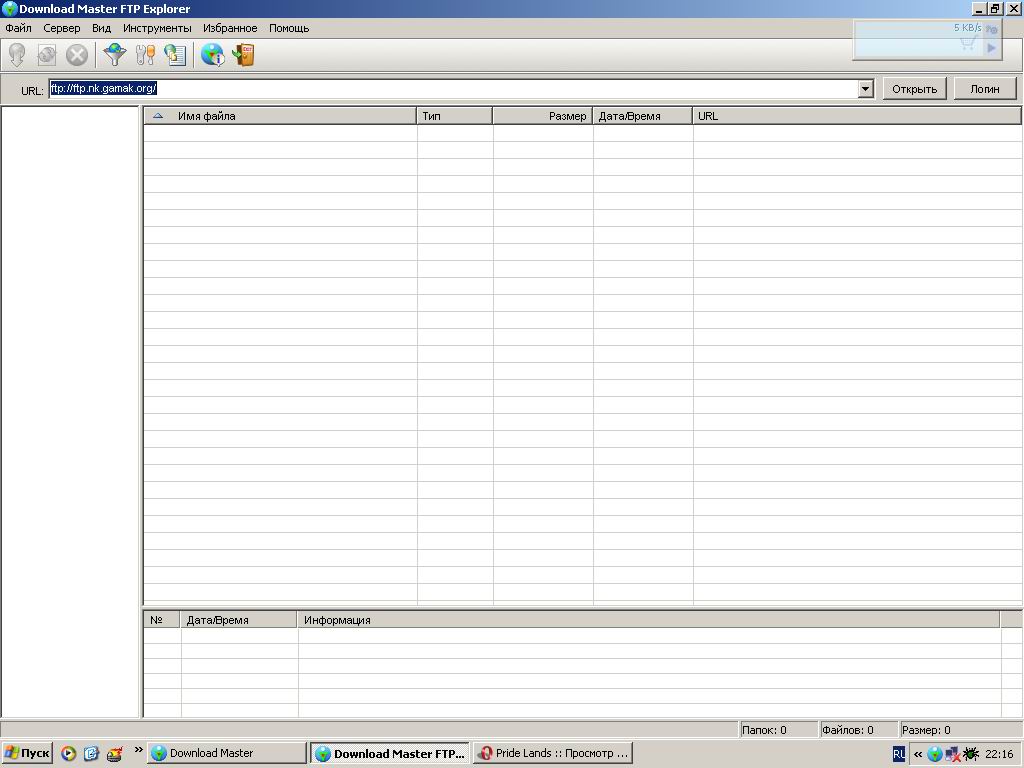This screenshot has width=1024, height=768.
Task: Sort by Размер column header
Action: (543, 116)
